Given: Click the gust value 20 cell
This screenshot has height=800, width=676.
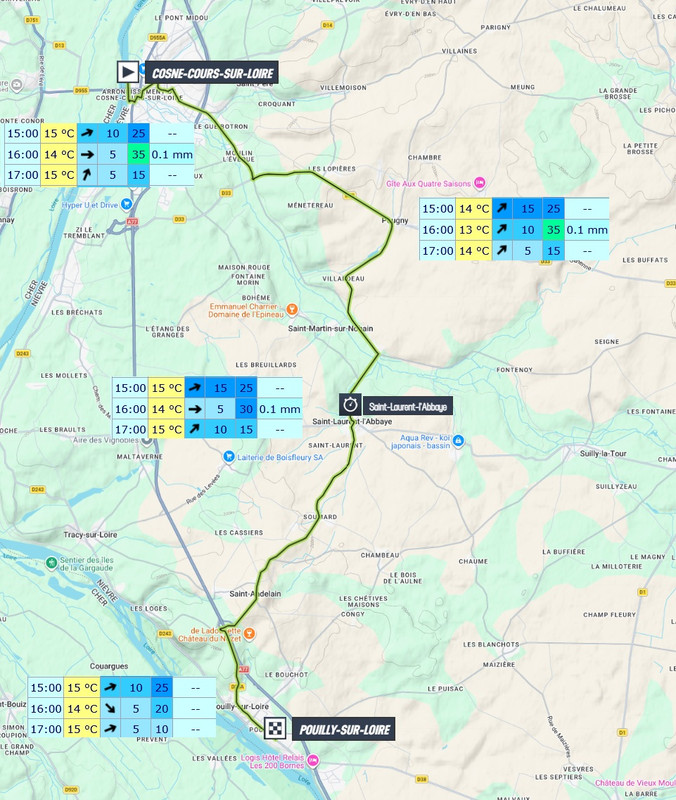Looking at the screenshot, I should pyautogui.click(x=162, y=709).
